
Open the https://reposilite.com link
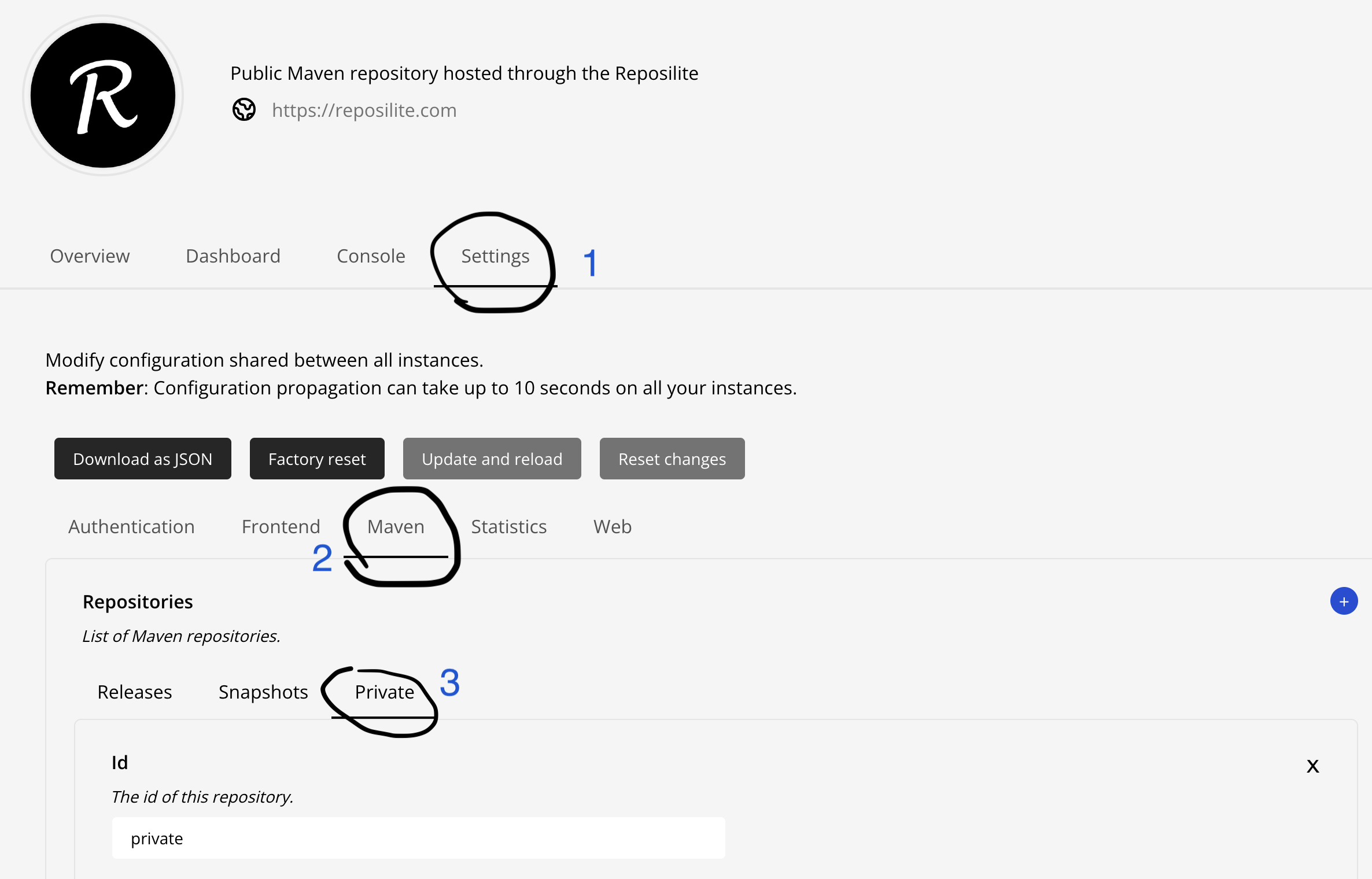point(364,110)
